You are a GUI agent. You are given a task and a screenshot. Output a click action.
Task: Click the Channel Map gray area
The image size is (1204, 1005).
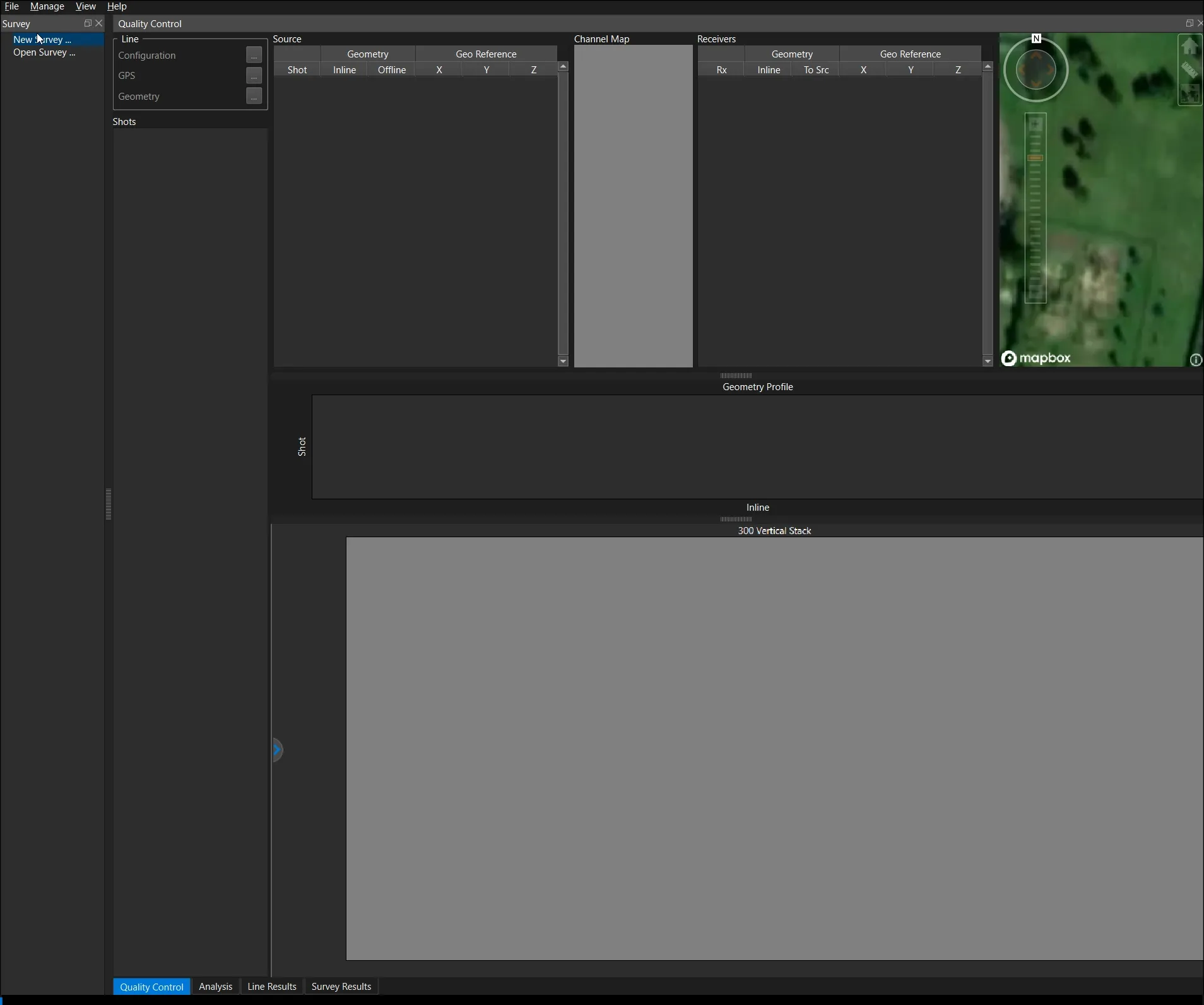tap(633, 206)
